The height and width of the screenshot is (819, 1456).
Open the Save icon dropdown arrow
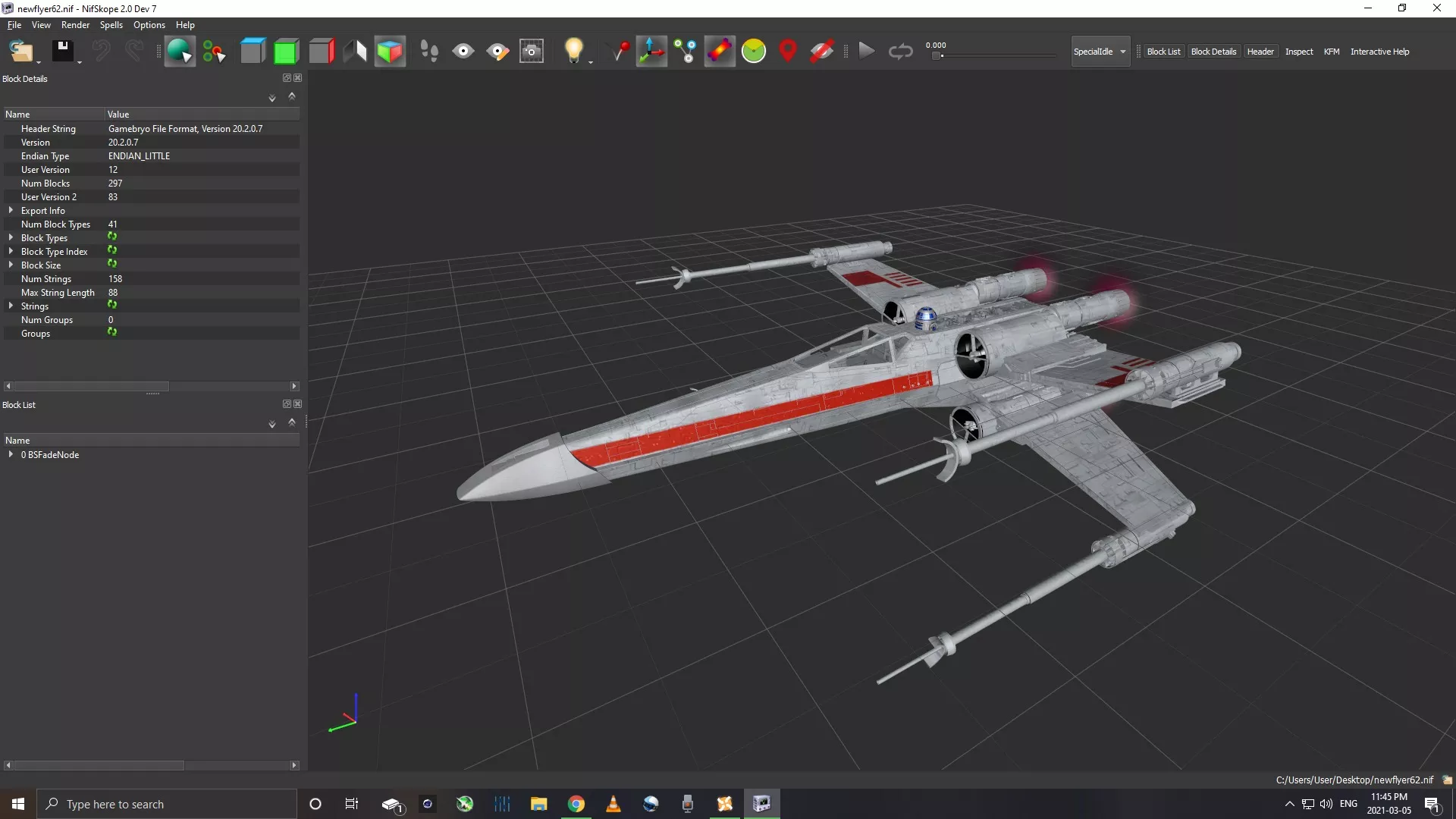click(x=80, y=62)
